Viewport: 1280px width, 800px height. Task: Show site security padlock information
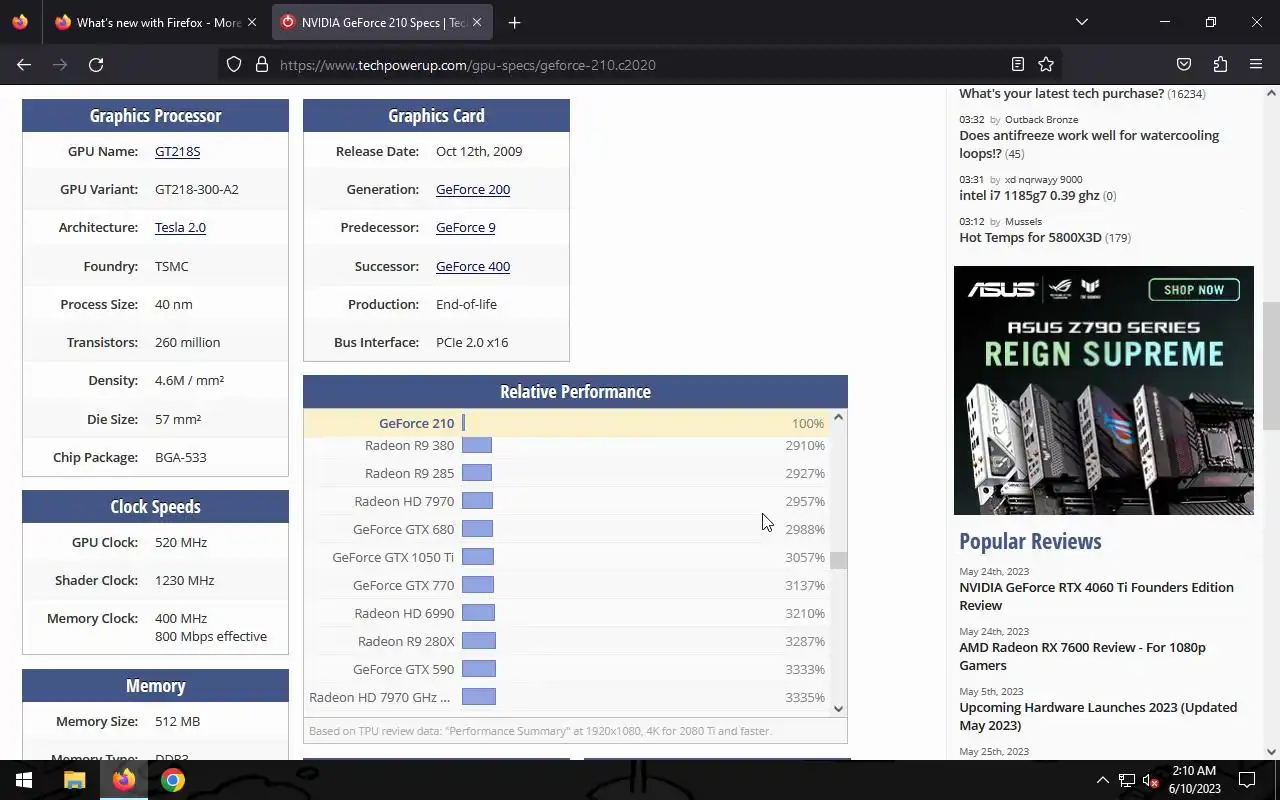pyautogui.click(x=262, y=64)
